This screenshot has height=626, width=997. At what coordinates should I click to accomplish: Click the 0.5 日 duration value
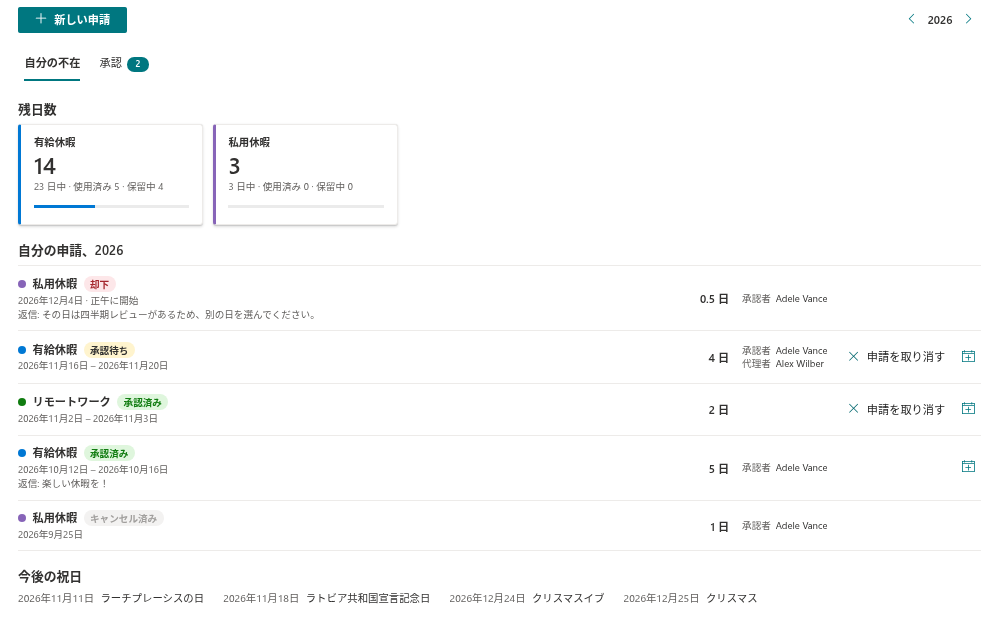click(714, 299)
